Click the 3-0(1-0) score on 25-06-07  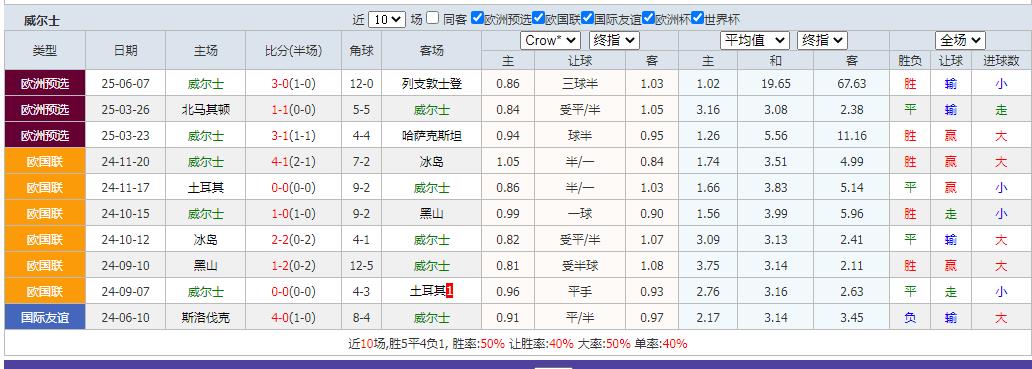click(x=294, y=84)
